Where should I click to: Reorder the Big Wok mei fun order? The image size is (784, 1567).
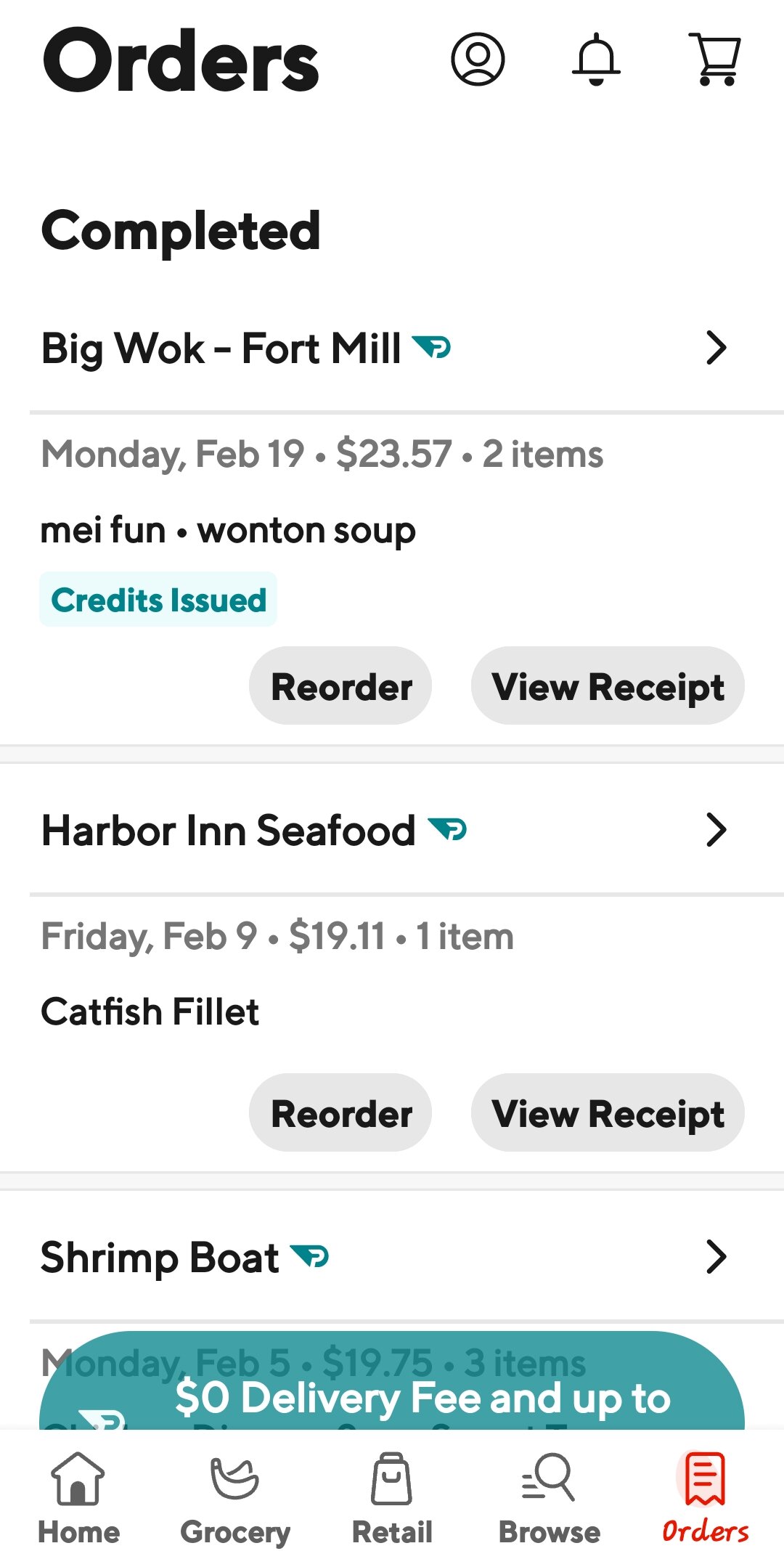340,686
